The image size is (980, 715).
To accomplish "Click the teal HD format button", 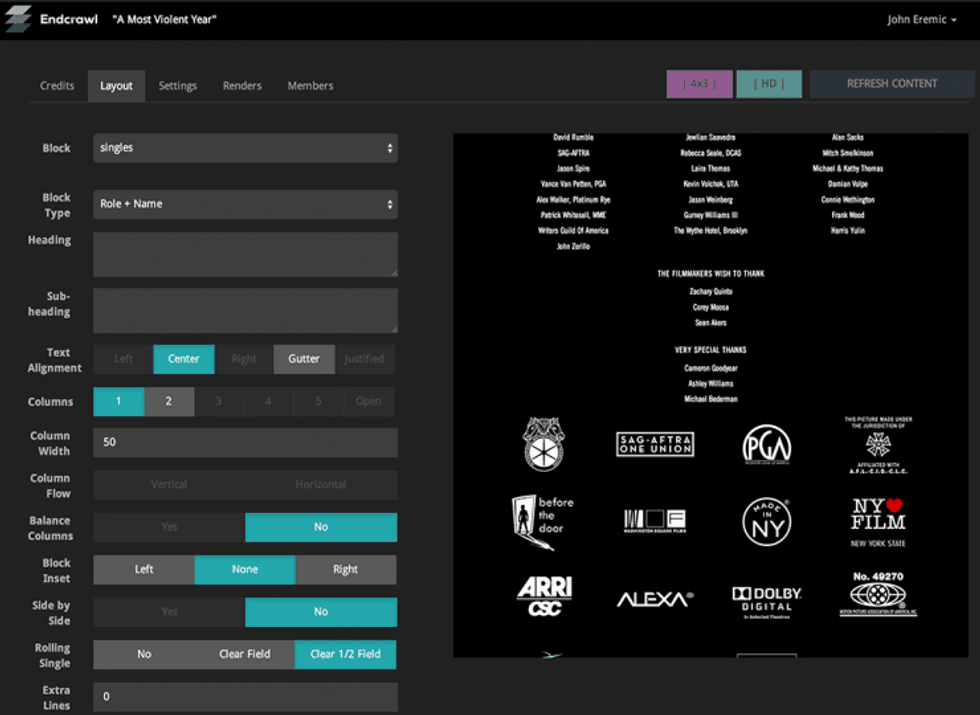I will click(769, 84).
